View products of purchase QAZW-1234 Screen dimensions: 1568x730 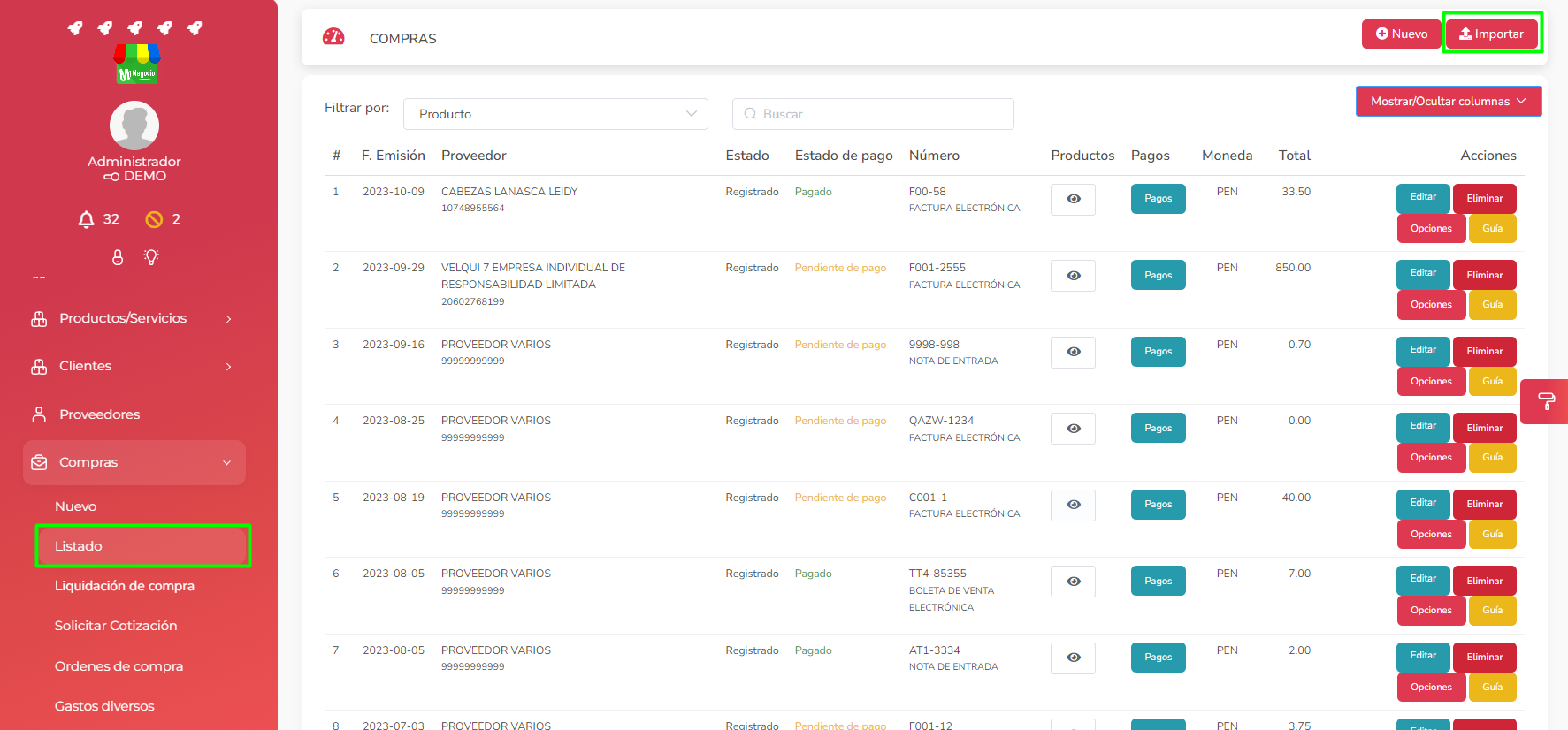coord(1073,429)
